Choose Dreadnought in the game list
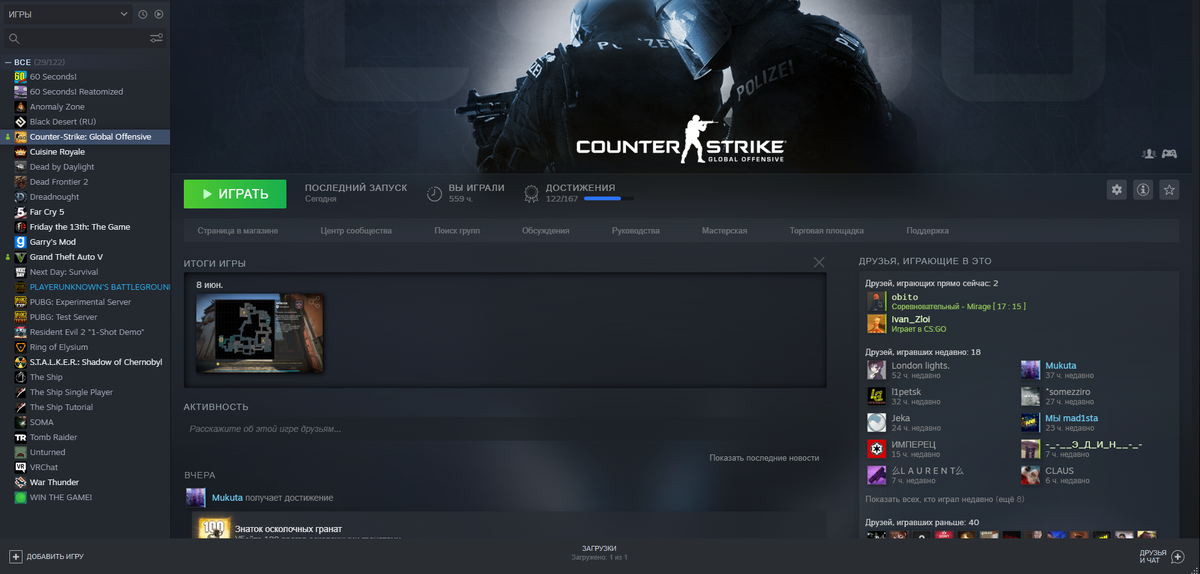Viewport: 1200px width, 574px height. (x=54, y=197)
